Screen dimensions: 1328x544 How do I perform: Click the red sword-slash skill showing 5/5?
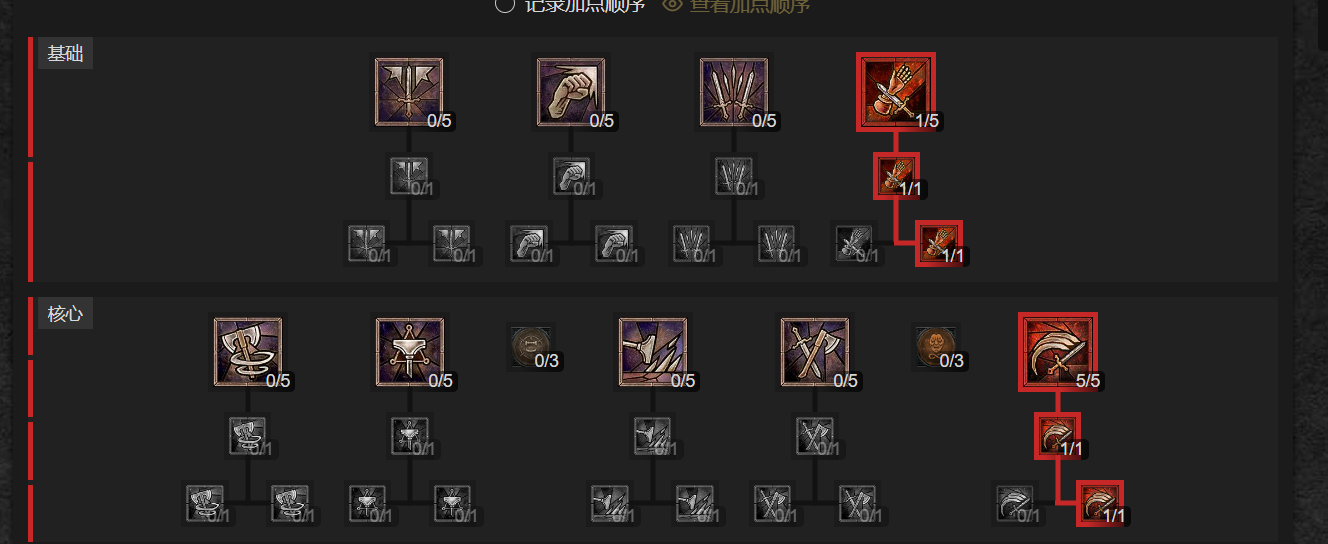pyautogui.click(x=1058, y=352)
